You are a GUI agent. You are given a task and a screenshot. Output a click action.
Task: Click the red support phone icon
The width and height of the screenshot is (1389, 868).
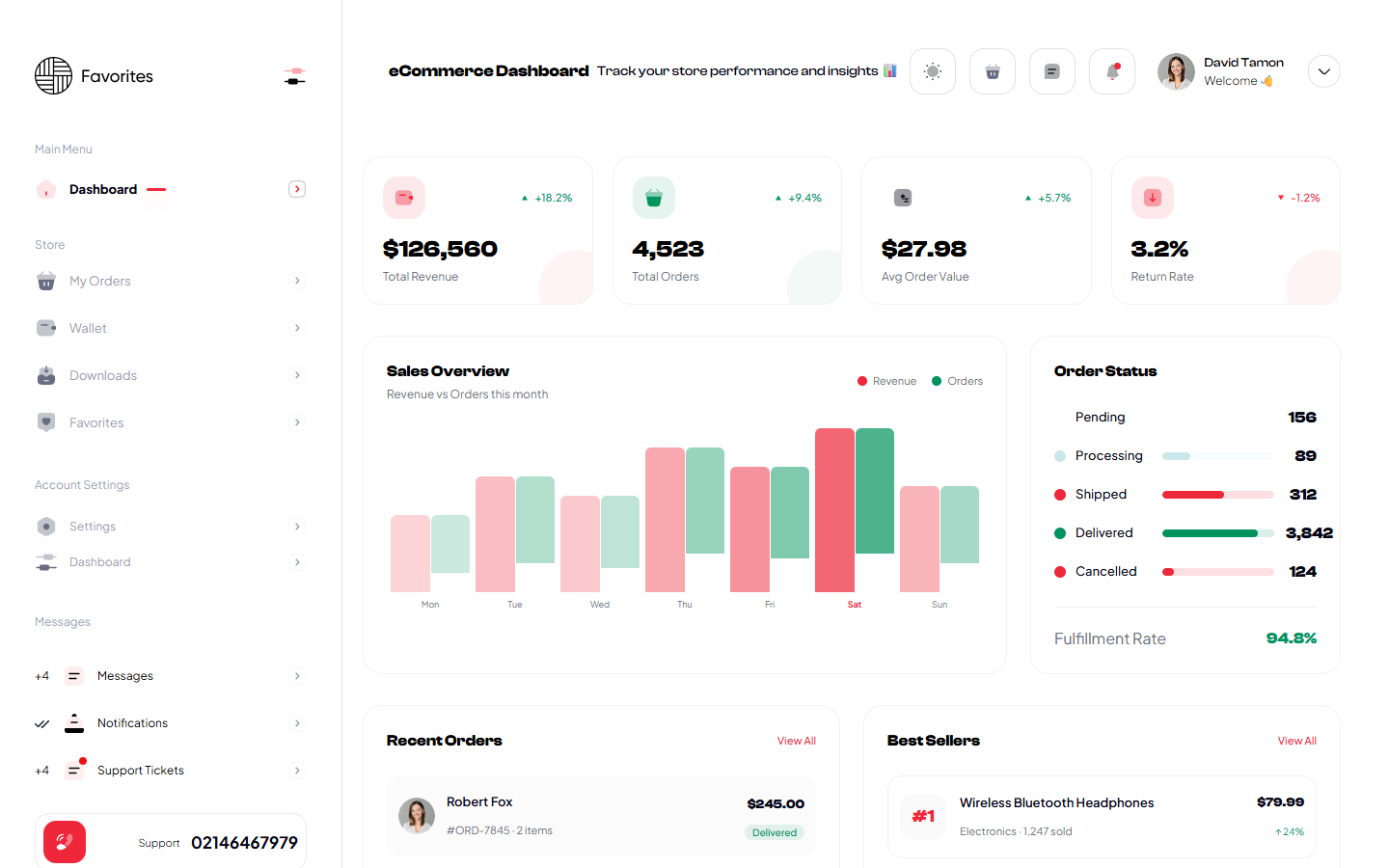65,842
